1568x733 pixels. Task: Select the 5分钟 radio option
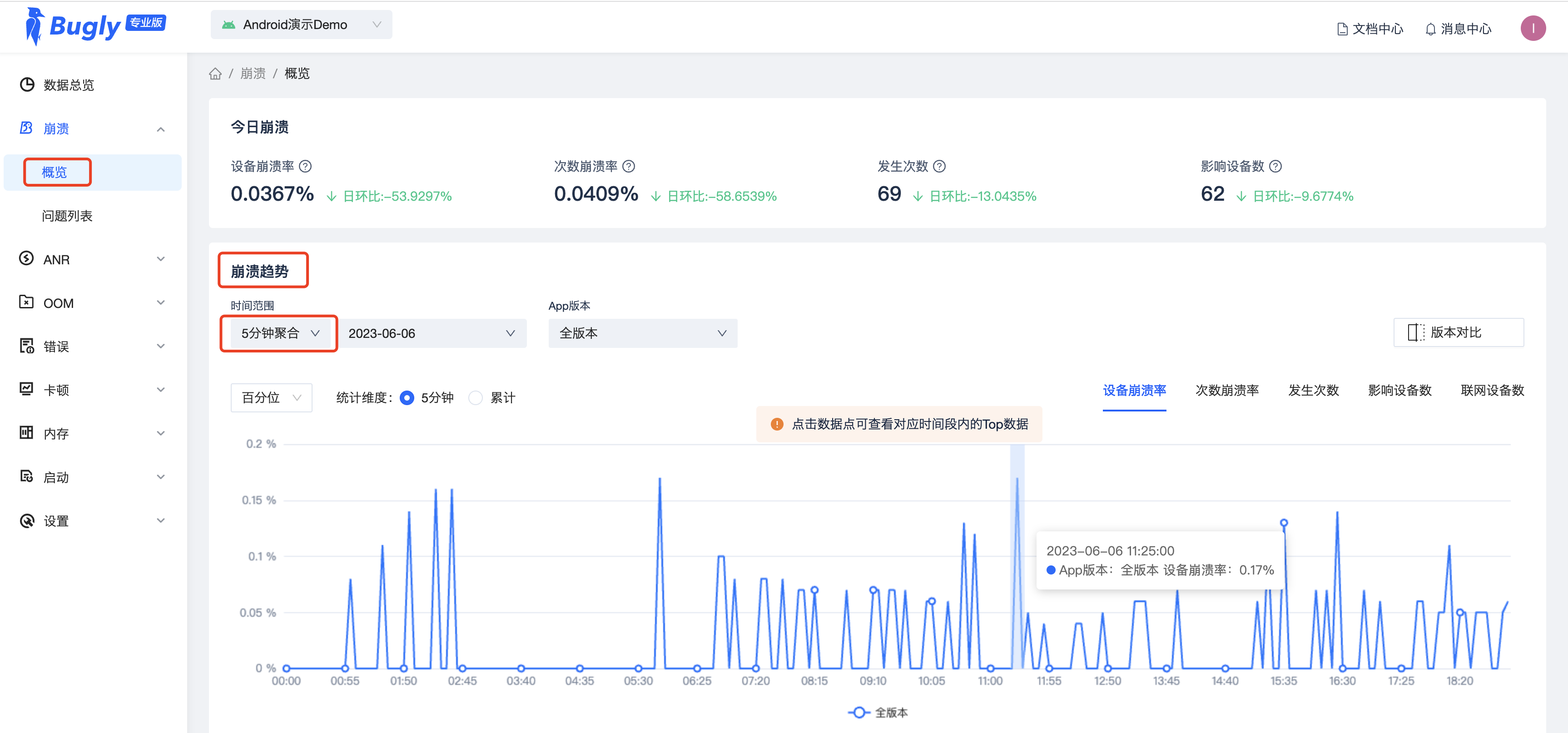pos(407,397)
